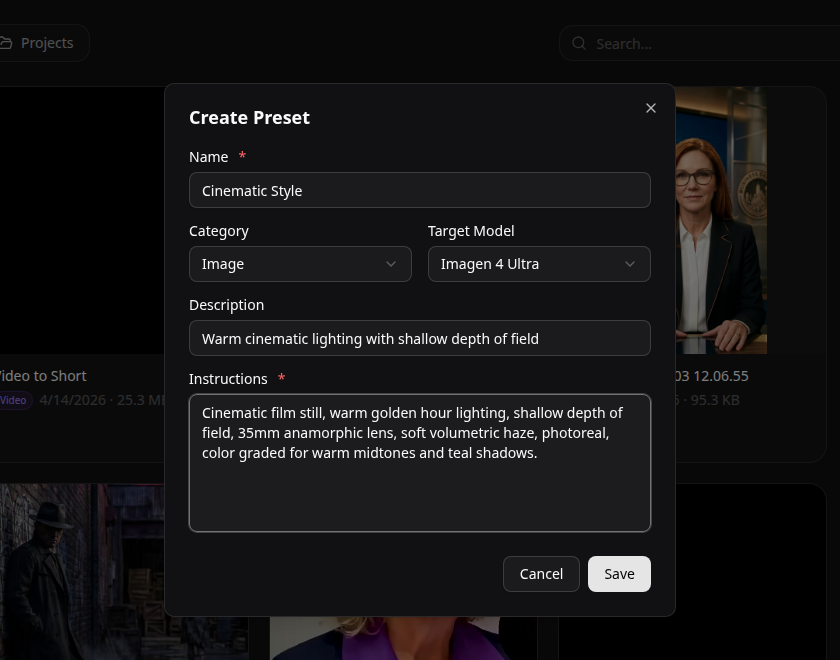Click the search magnifier icon
The width and height of the screenshot is (840, 660).
coord(579,43)
